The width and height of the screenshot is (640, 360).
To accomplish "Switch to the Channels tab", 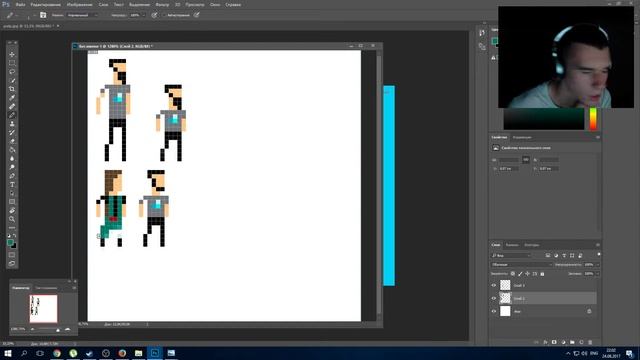I will point(512,245).
